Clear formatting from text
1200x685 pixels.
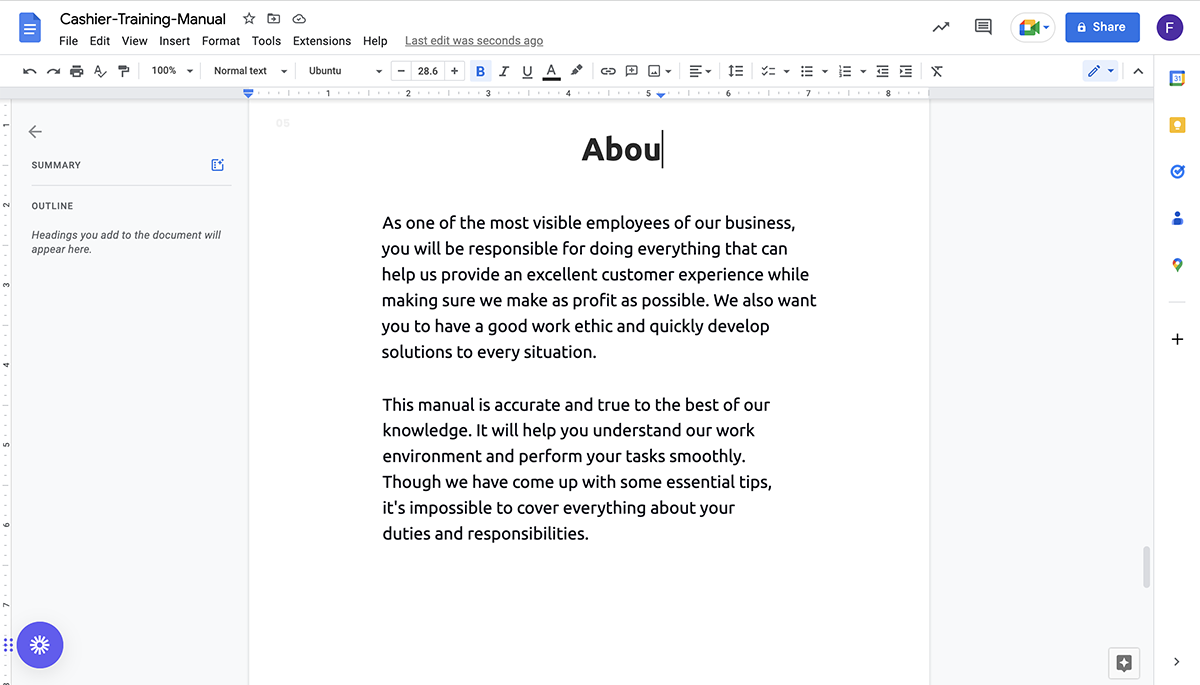[x=936, y=71]
